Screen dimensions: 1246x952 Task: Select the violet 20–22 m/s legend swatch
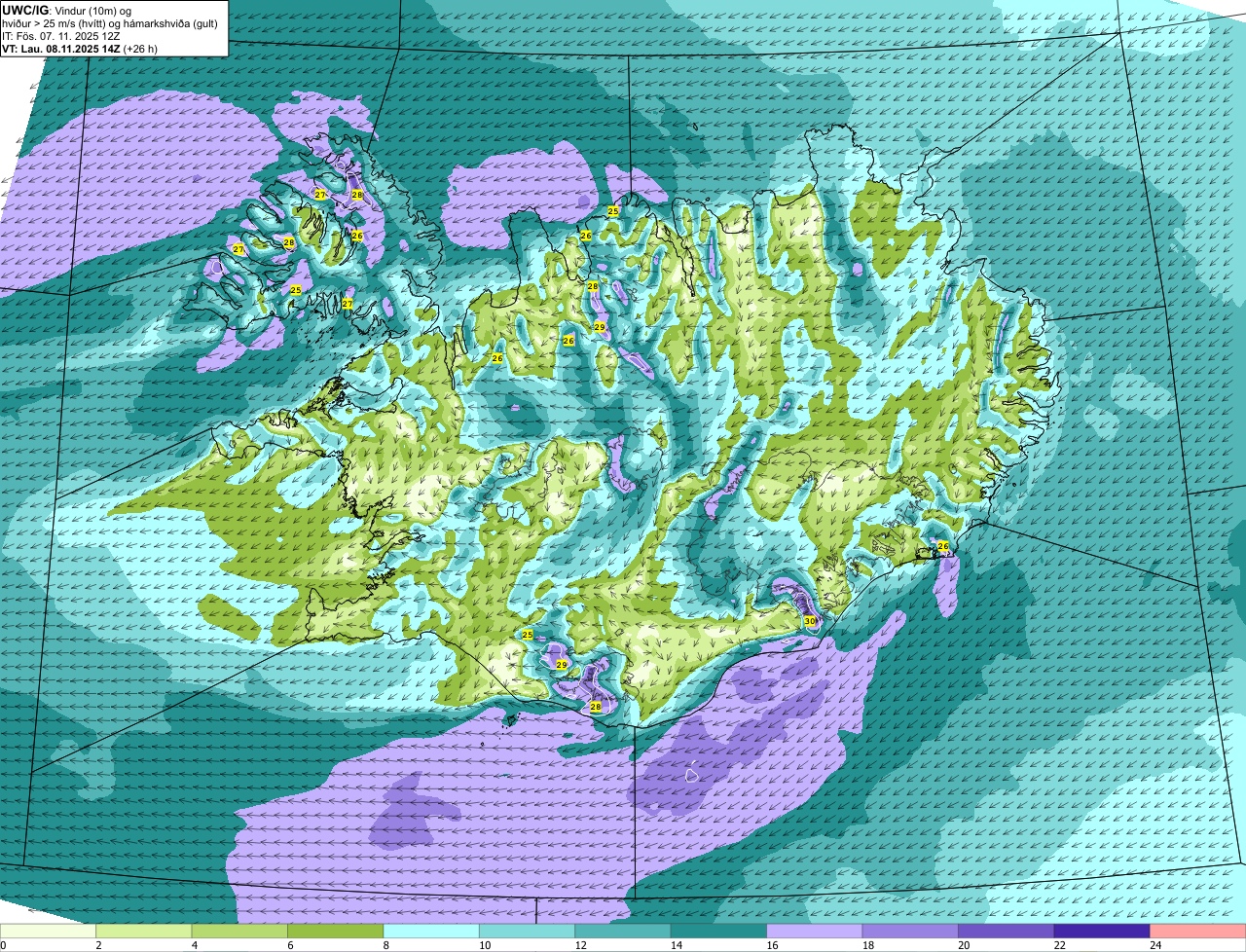[x=1007, y=931]
